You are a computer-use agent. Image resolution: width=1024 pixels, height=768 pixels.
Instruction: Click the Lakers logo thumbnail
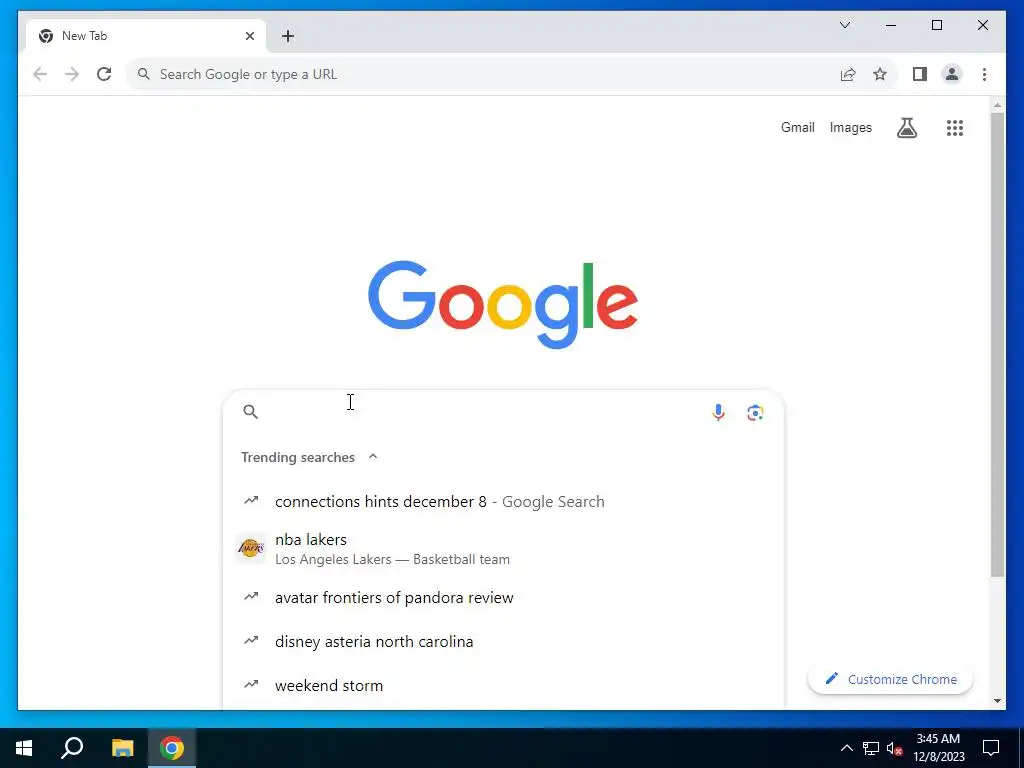click(x=251, y=548)
